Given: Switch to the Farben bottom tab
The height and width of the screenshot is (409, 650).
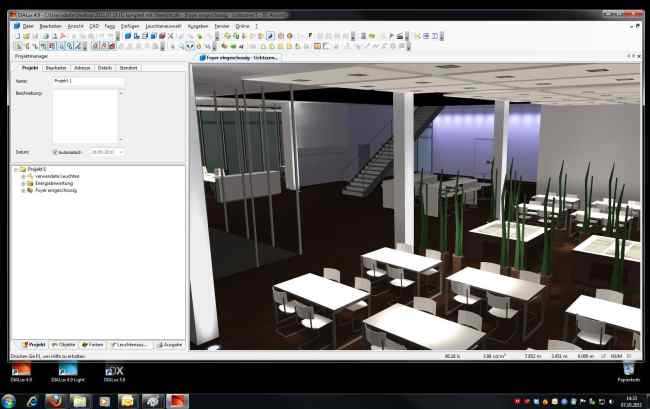Looking at the screenshot, I should pos(92,345).
